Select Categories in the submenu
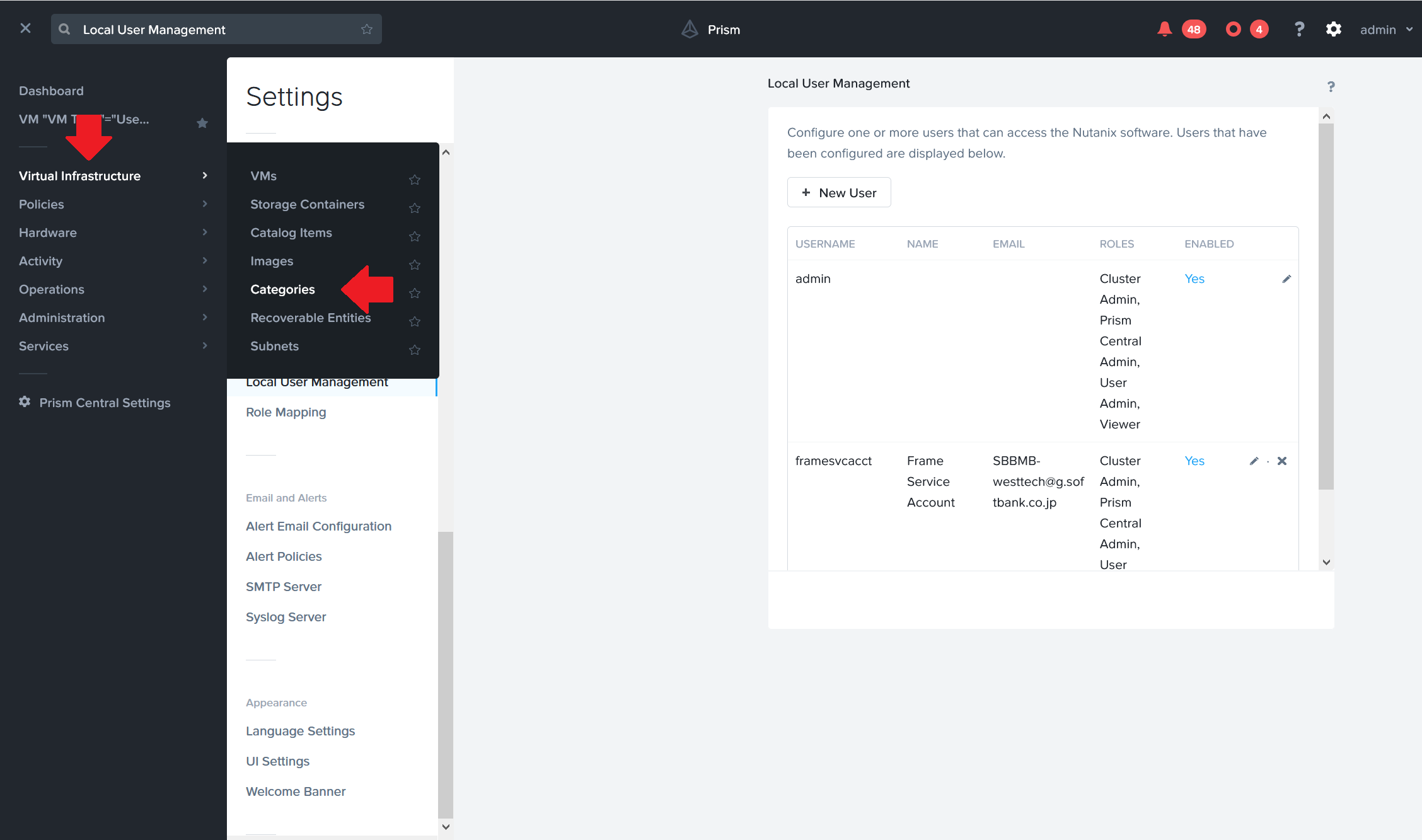The height and width of the screenshot is (840, 1422). tap(282, 289)
